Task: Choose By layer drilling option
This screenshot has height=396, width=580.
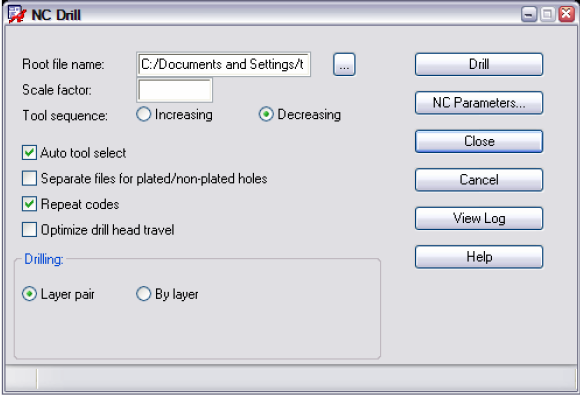Action: 144,294
